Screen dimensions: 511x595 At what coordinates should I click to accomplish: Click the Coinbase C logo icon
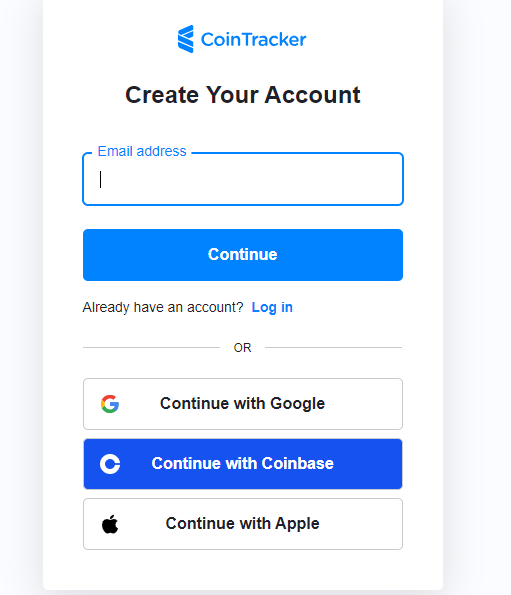[110, 464]
